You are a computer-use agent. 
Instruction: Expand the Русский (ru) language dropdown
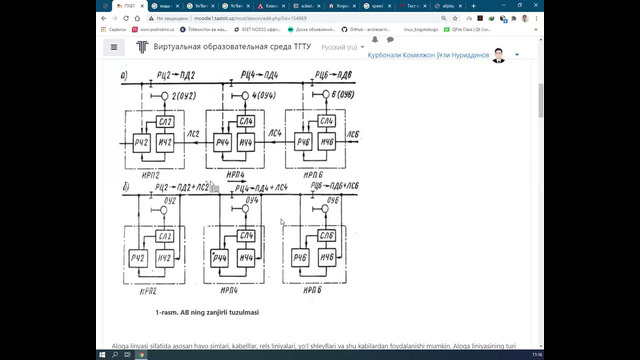point(342,47)
